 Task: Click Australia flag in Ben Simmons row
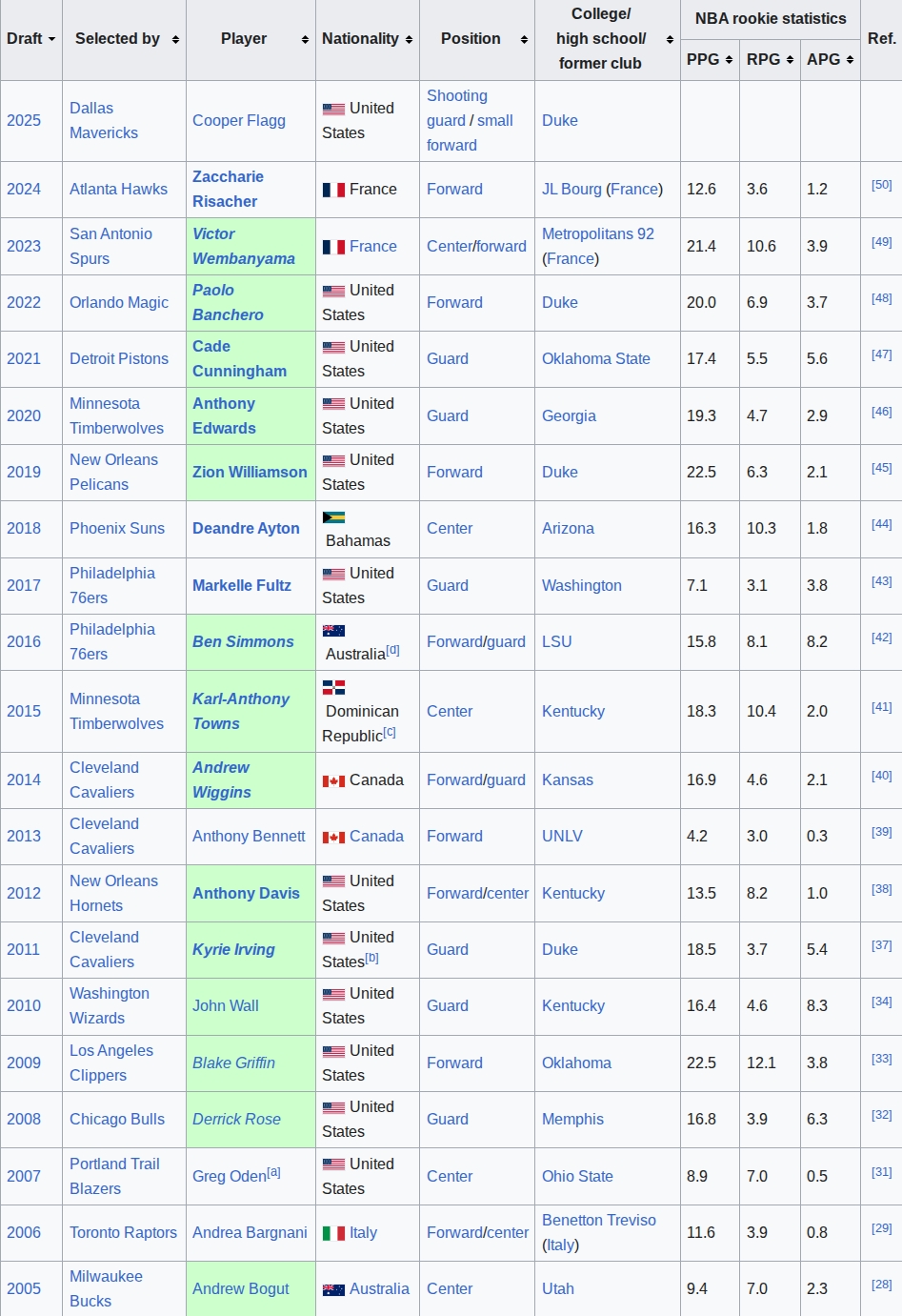[333, 630]
